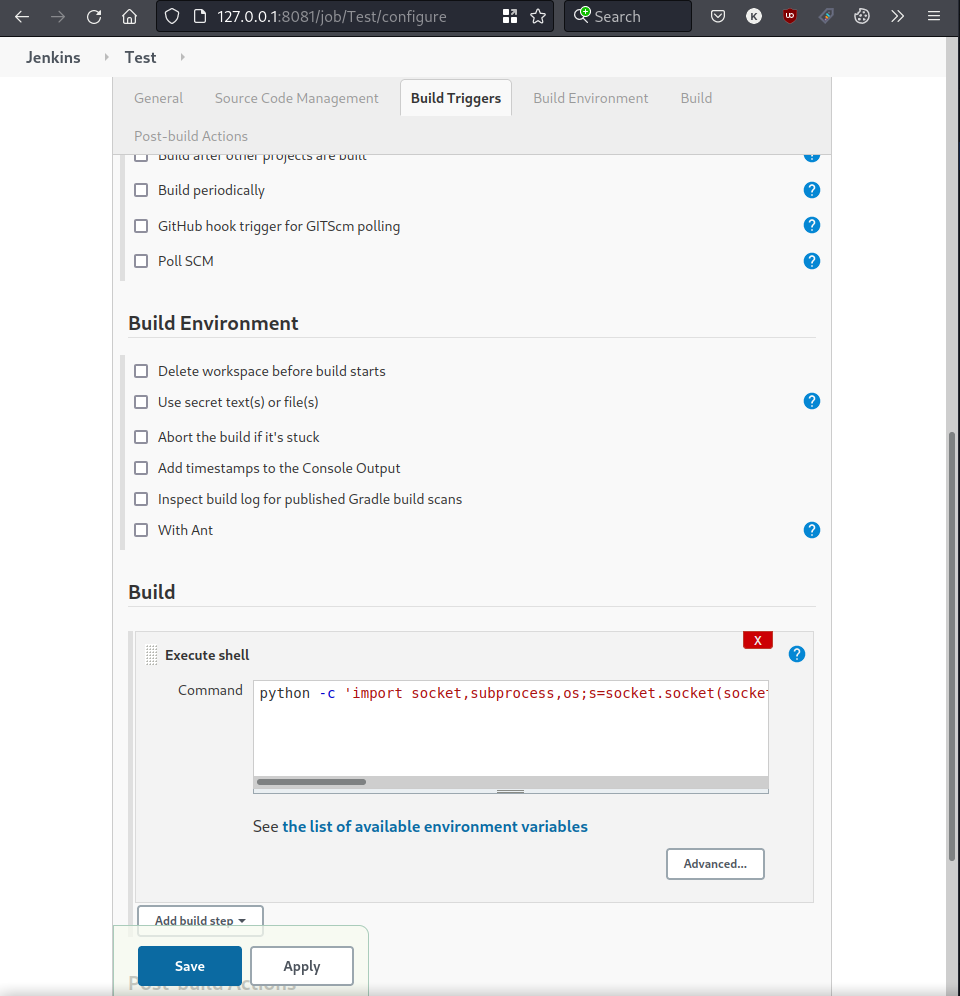Grab the Execute shell drag handle
The height and width of the screenshot is (996, 960).
[x=151, y=655]
